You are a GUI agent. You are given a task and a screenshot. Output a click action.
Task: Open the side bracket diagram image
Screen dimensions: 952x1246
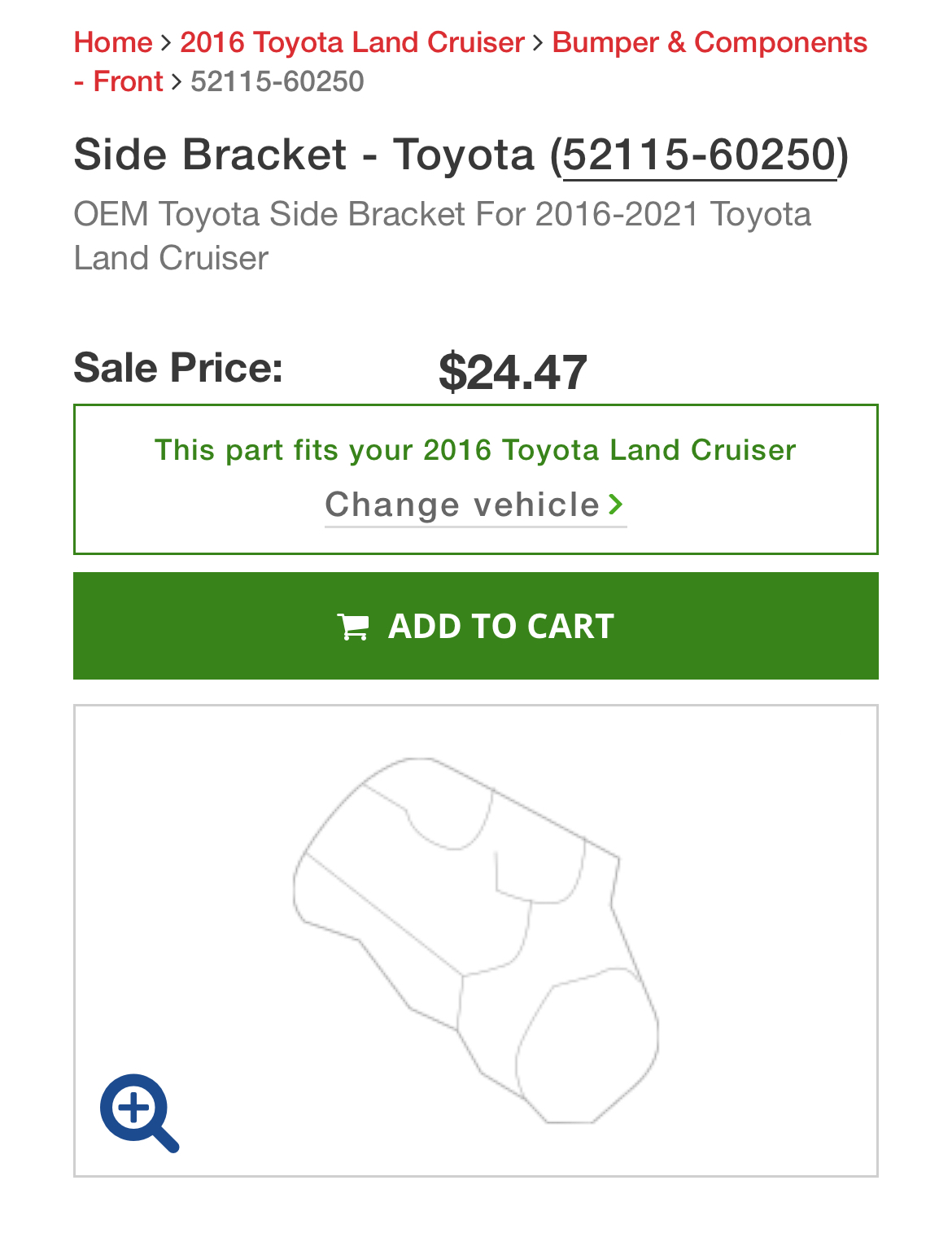[476, 941]
